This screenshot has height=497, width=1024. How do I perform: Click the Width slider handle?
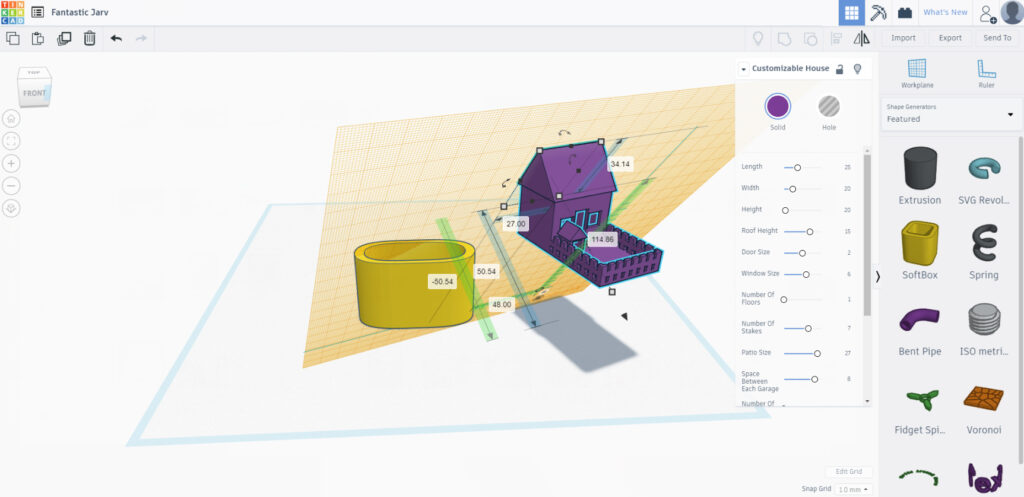click(793, 189)
